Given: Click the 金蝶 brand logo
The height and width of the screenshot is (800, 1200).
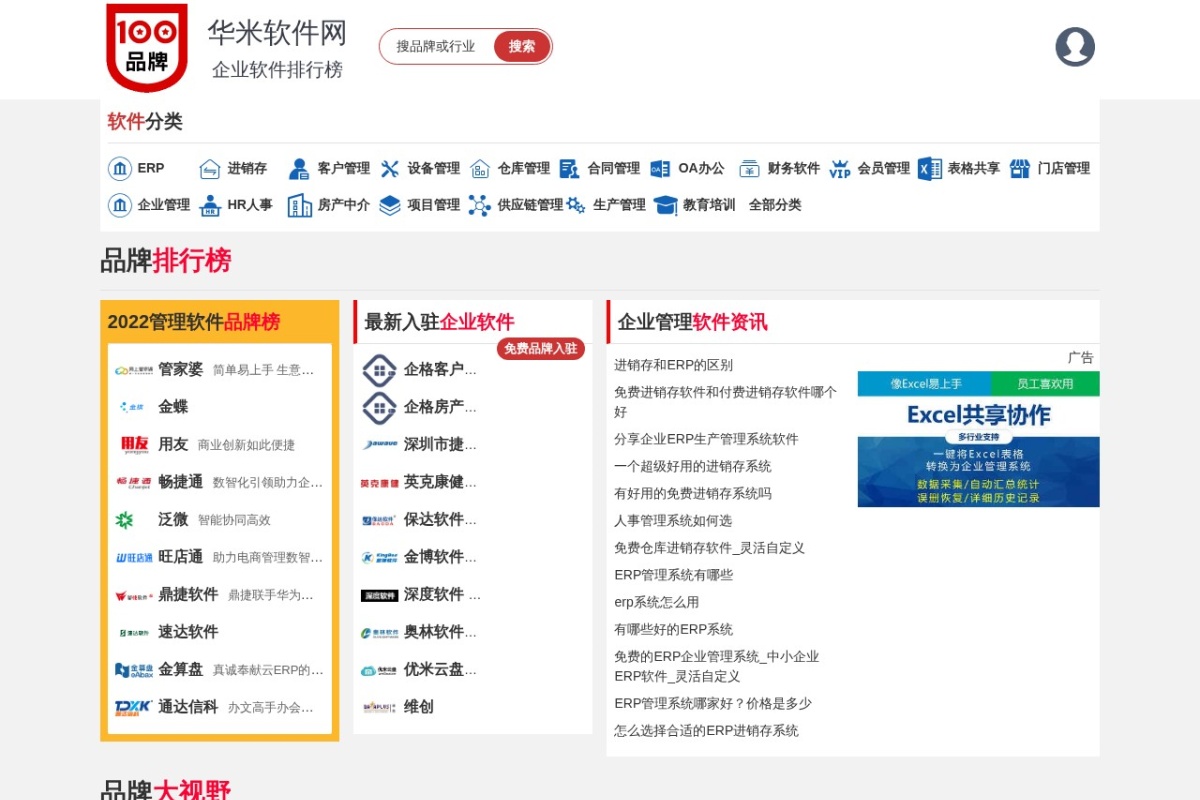Looking at the screenshot, I should tap(132, 407).
